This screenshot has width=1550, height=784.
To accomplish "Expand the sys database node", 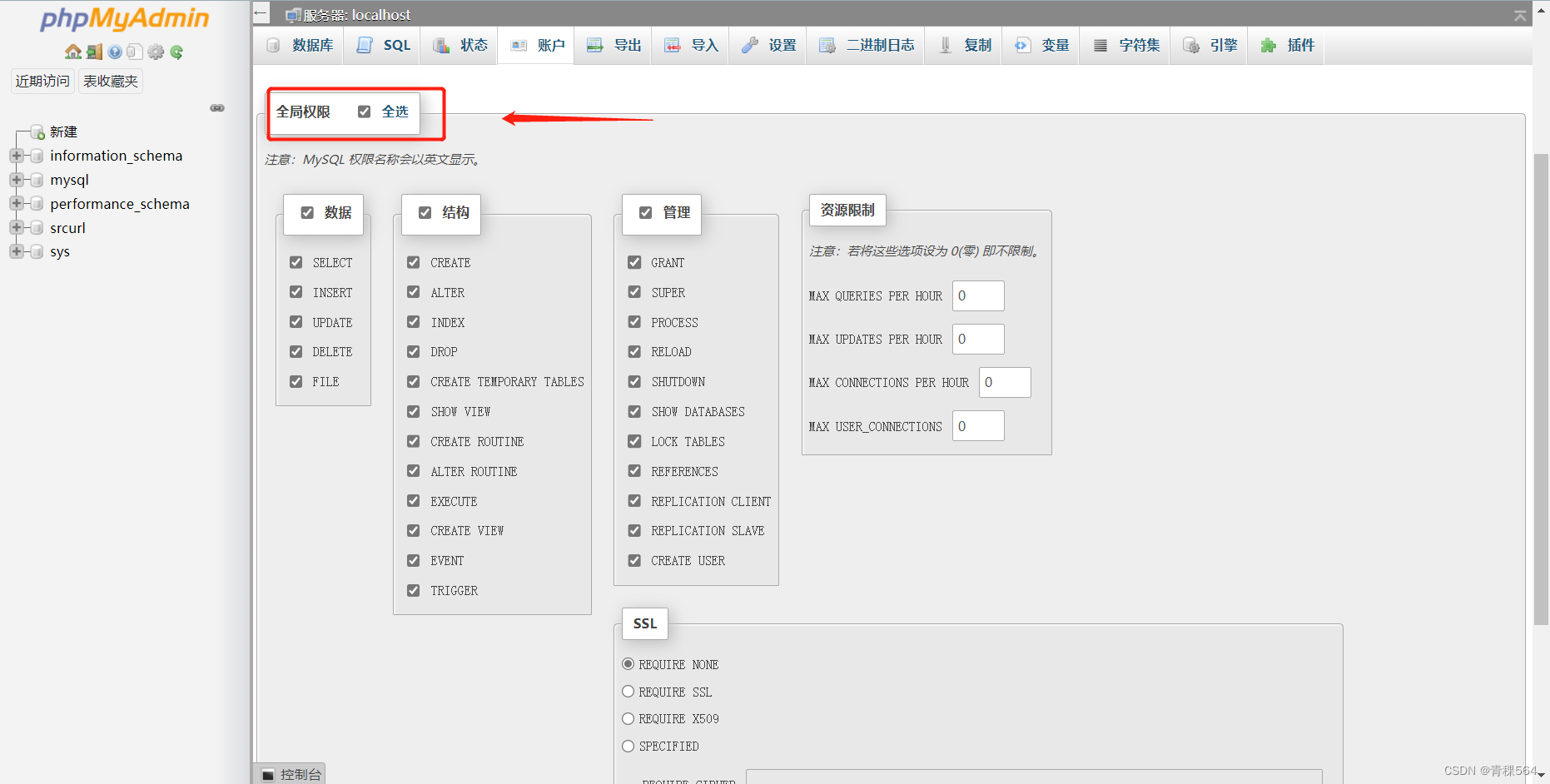I will [x=17, y=251].
